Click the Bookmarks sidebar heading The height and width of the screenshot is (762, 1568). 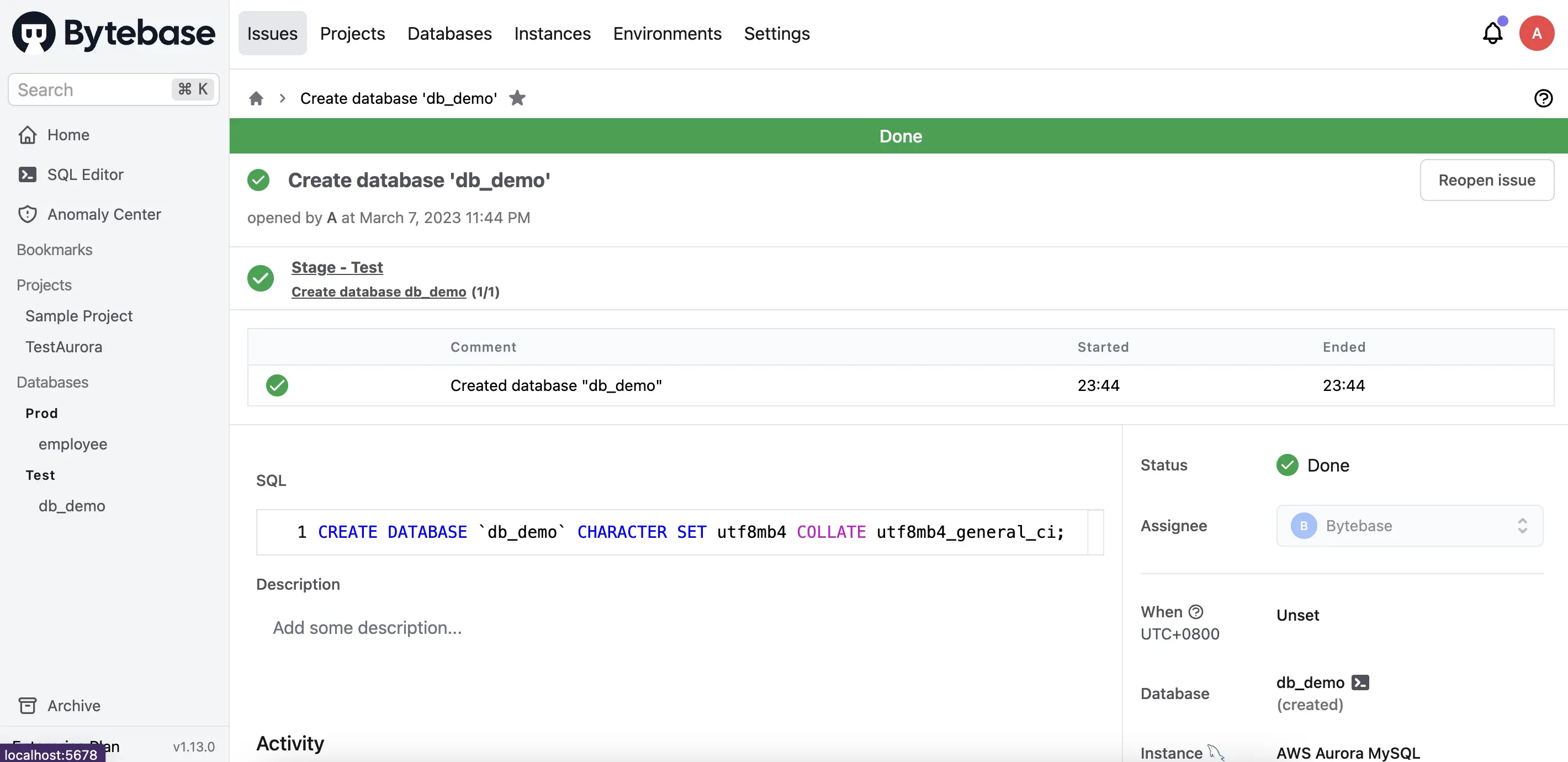coord(54,250)
